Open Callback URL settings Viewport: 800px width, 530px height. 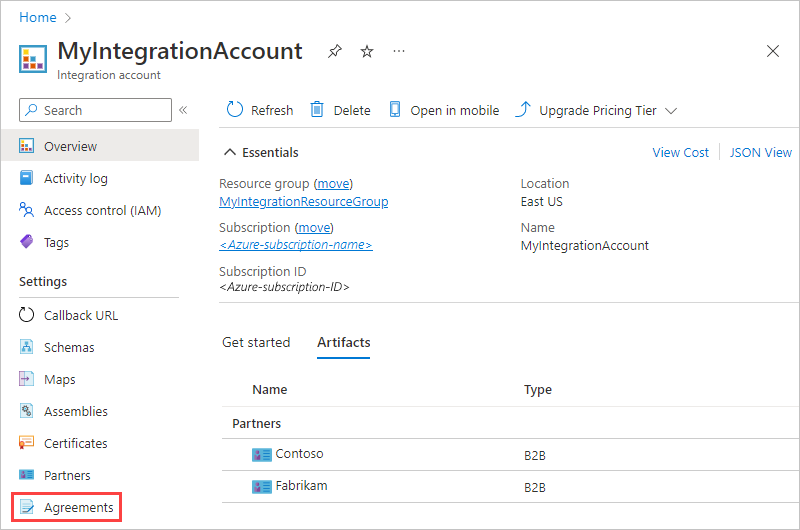(80, 315)
